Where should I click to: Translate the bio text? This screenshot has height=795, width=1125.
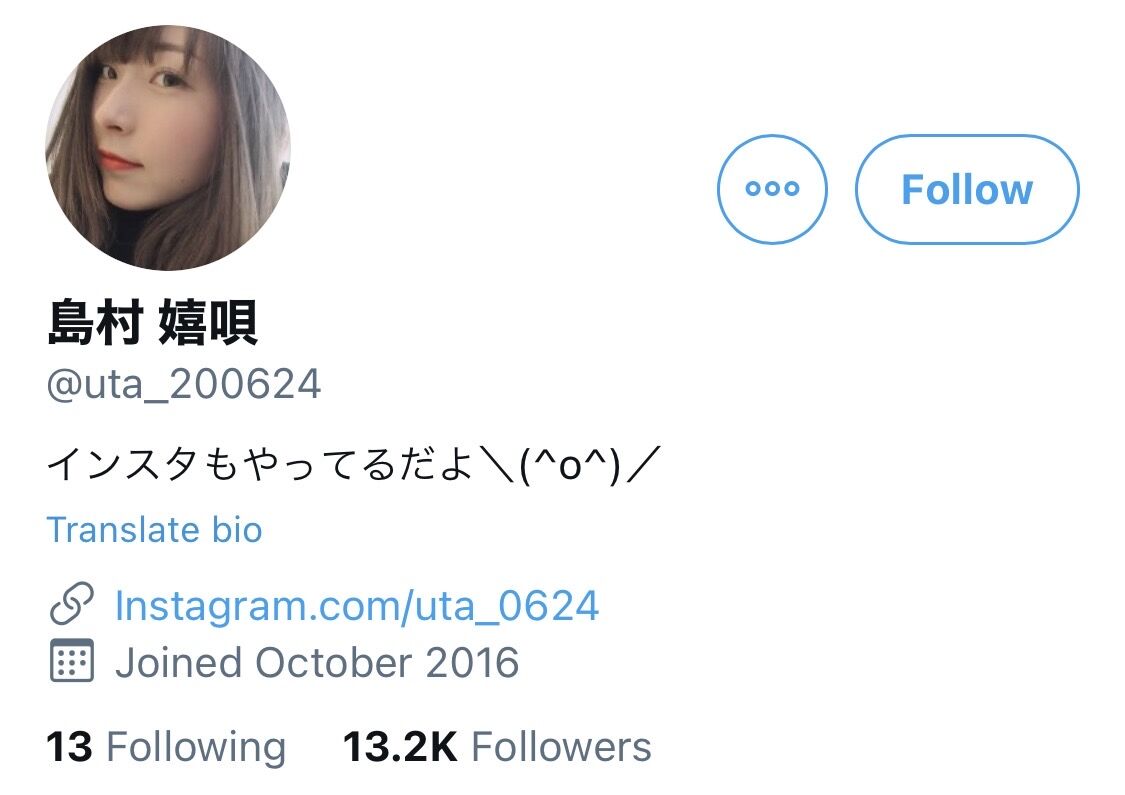pos(154,530)
